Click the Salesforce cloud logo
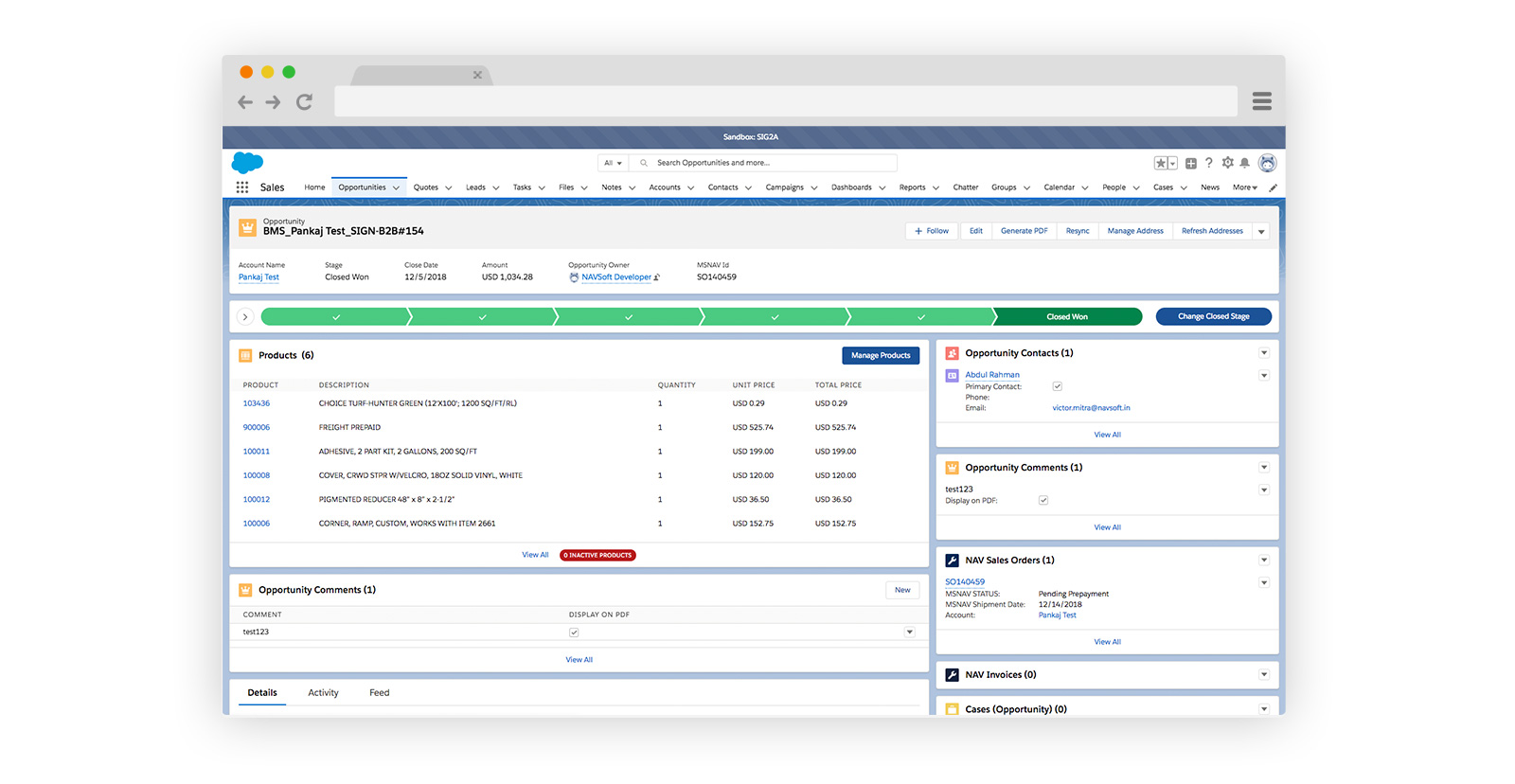Viewport: 1515px width, 784px height. tap(247, 163)
